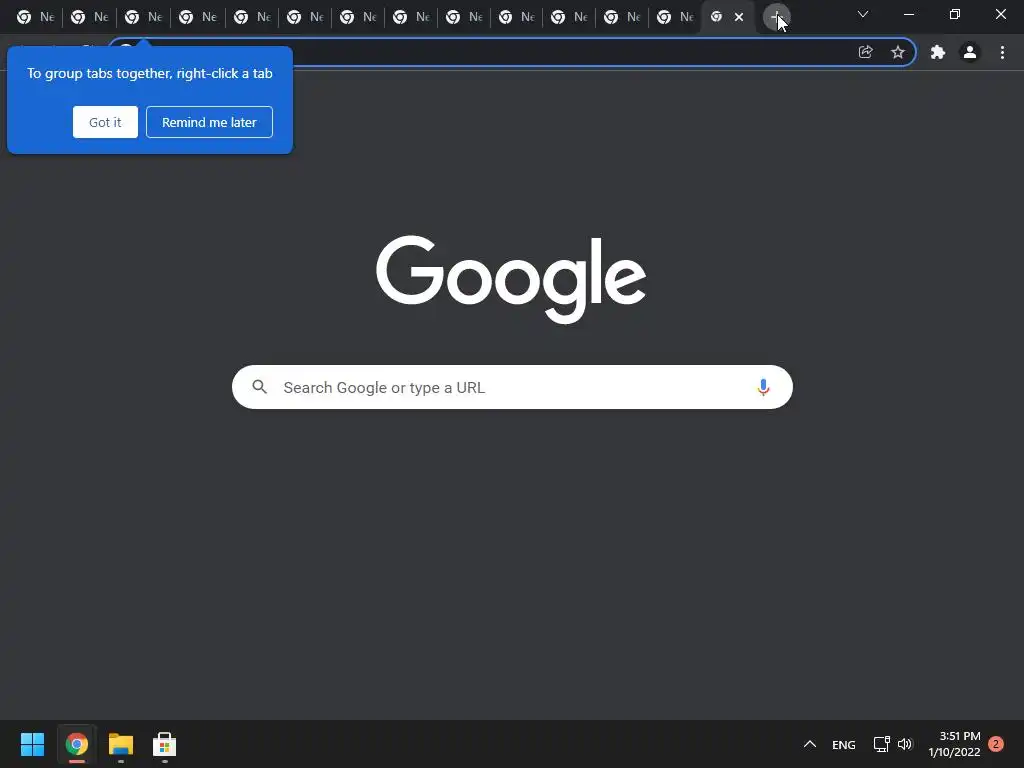The image size is (1024, 768).
Task: Click the Google logo
Action: pyautogui.click(x=511, y=280)
